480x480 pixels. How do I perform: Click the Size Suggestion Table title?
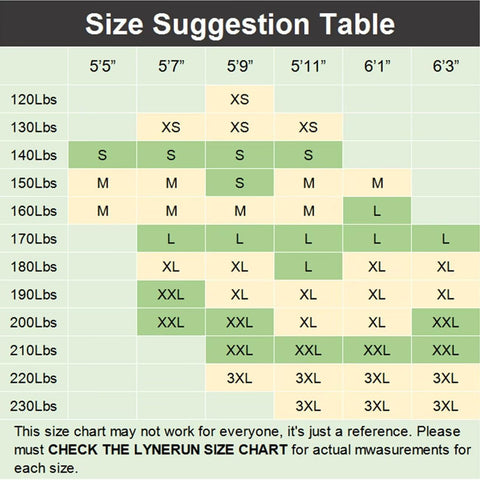point(240,24)
